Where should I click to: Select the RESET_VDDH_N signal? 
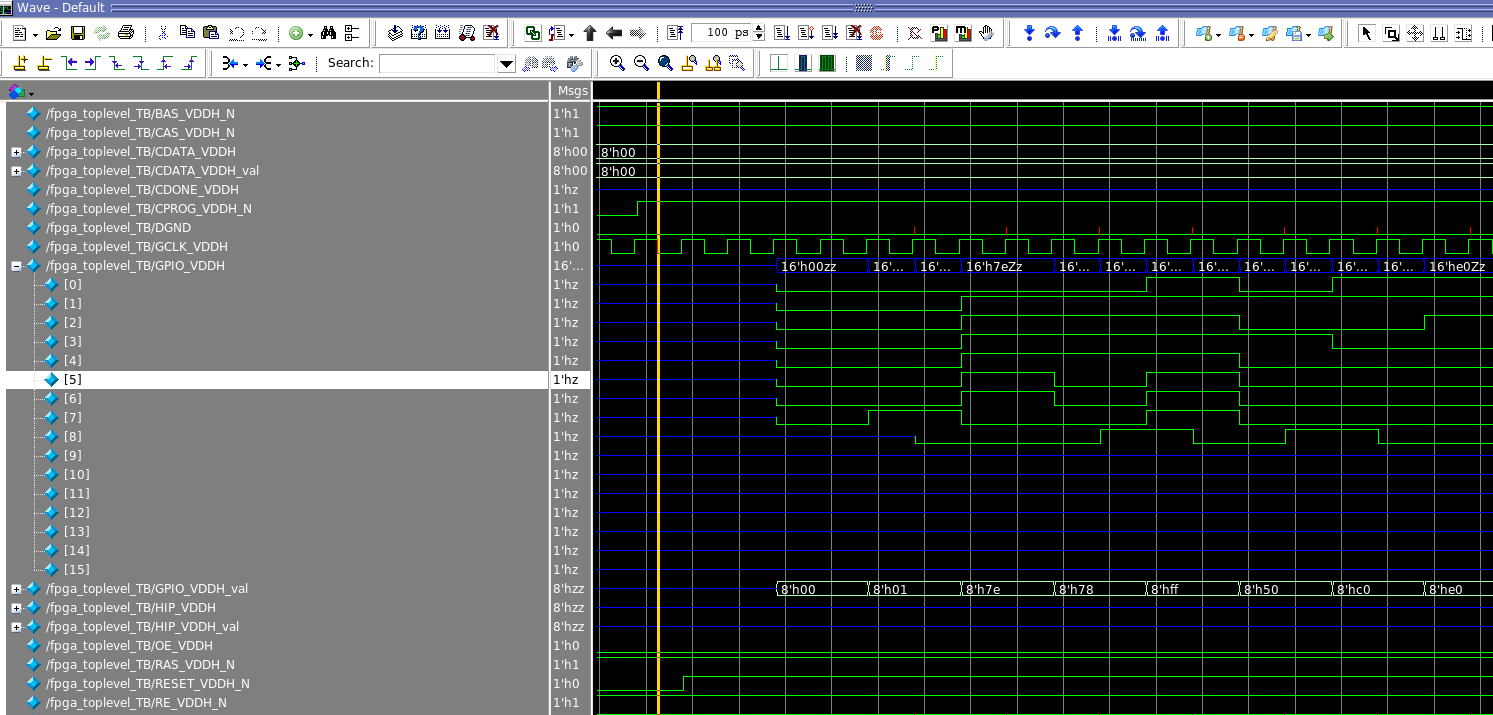click(x=147, y=684)
